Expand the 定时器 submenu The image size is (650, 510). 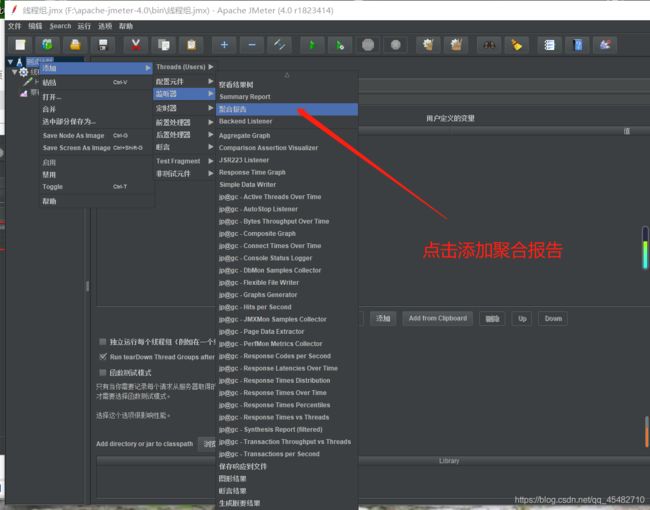tap(184, 108)
